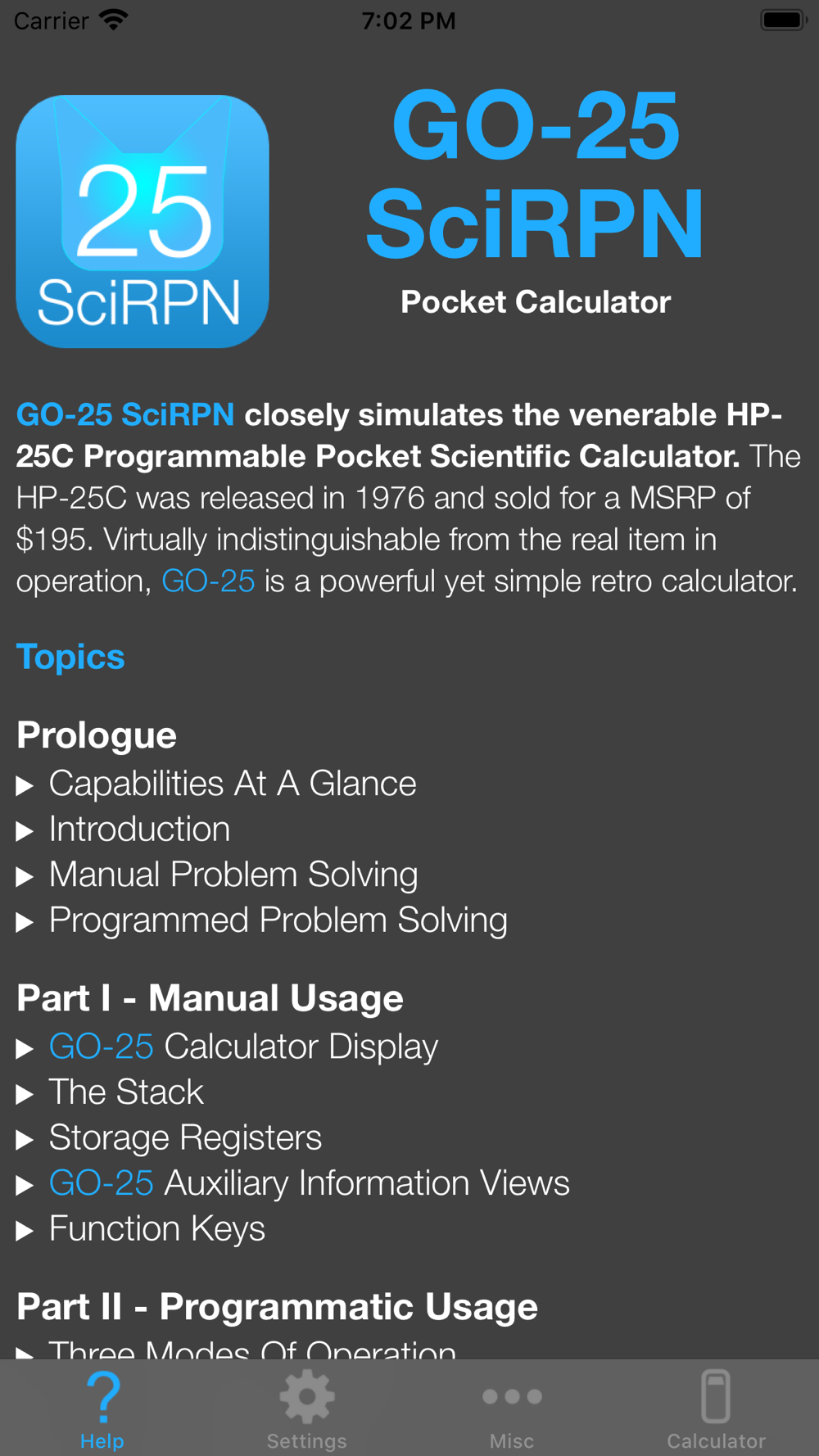Expand the Introduction topic arrow
Image resolution: width=819 pixels, height=1456 pixels.
click(25, 832)
